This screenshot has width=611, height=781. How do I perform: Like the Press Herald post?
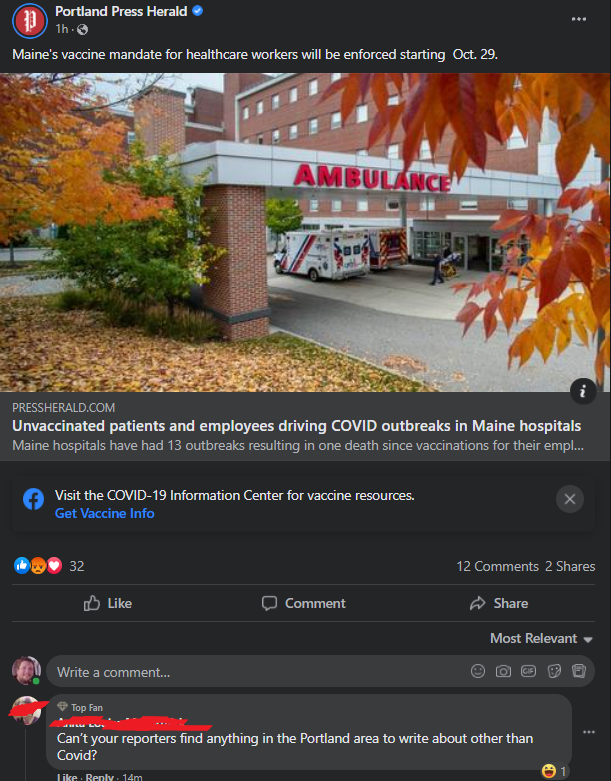(x=108, y=603)
